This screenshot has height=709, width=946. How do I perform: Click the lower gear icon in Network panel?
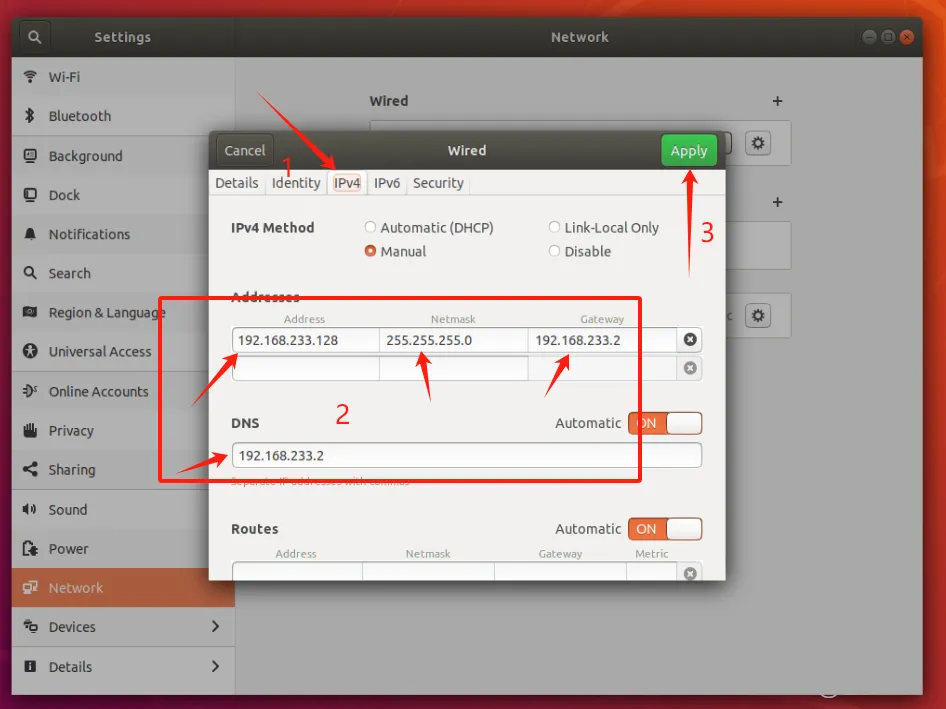(758, 316)
